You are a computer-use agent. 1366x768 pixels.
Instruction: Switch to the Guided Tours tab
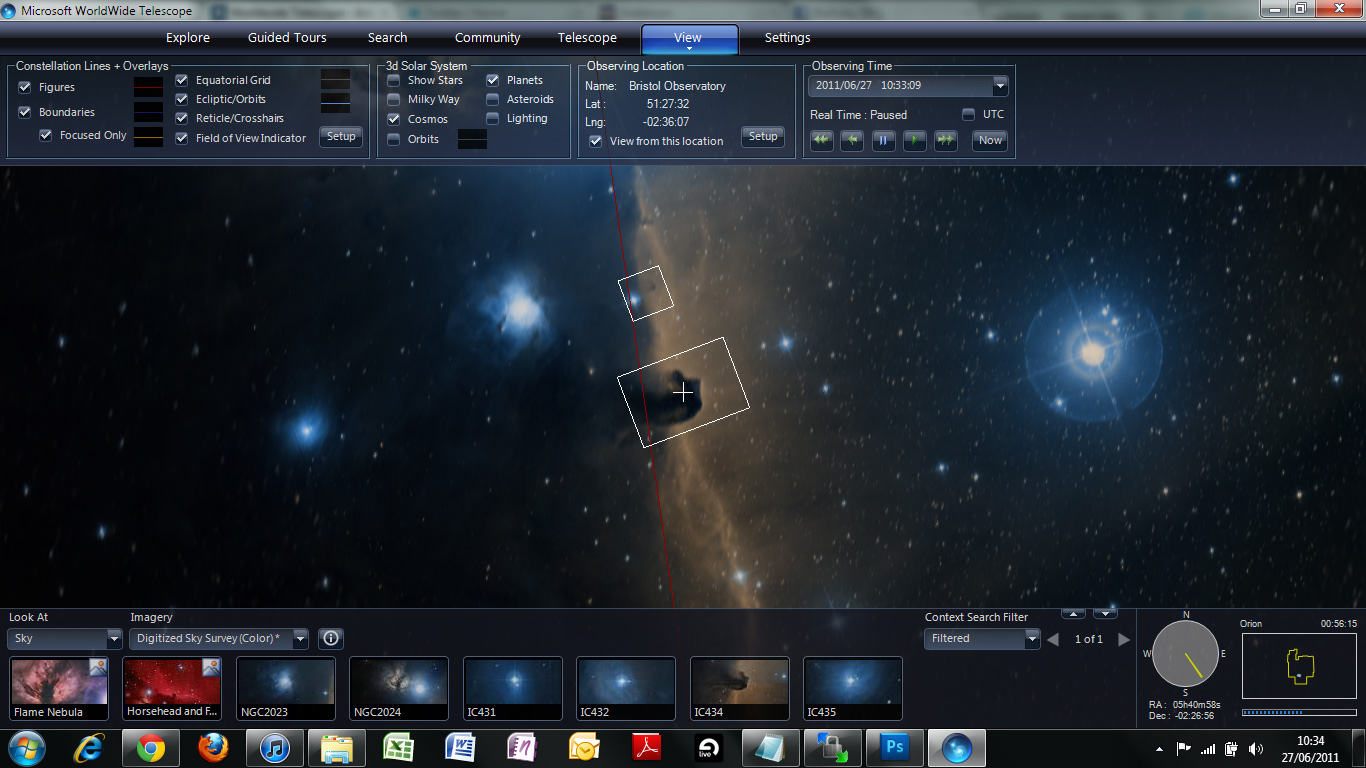[287, 38]
